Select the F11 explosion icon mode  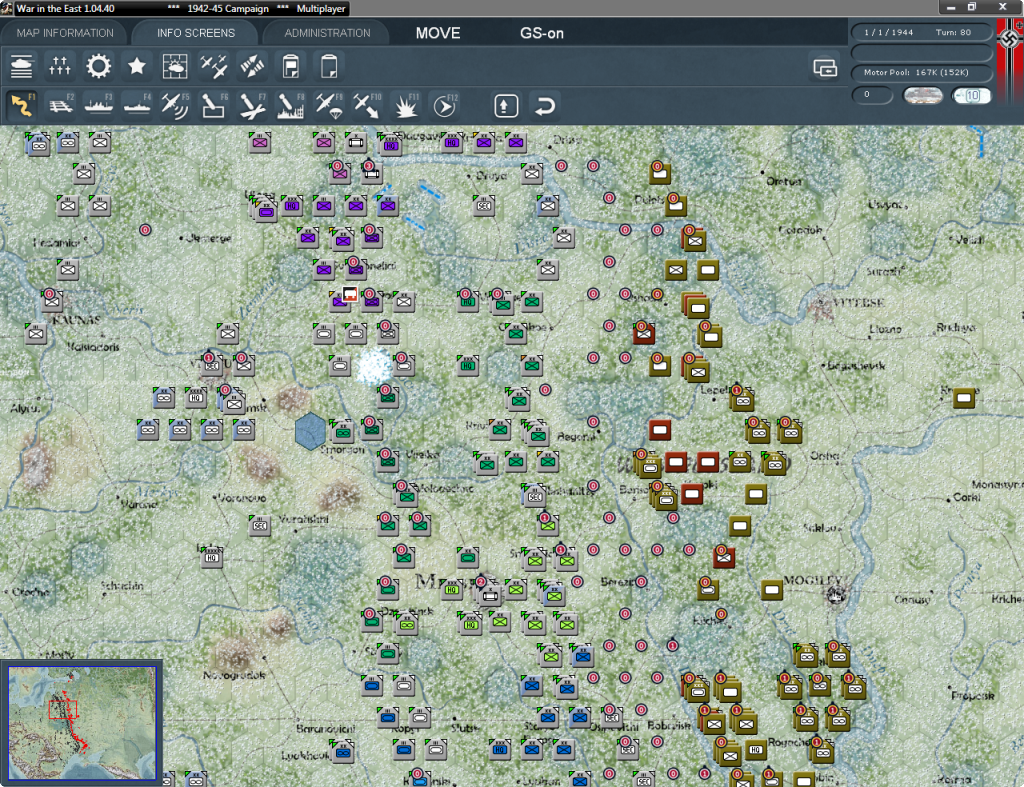pyautogui.click(x=406, y=106)
